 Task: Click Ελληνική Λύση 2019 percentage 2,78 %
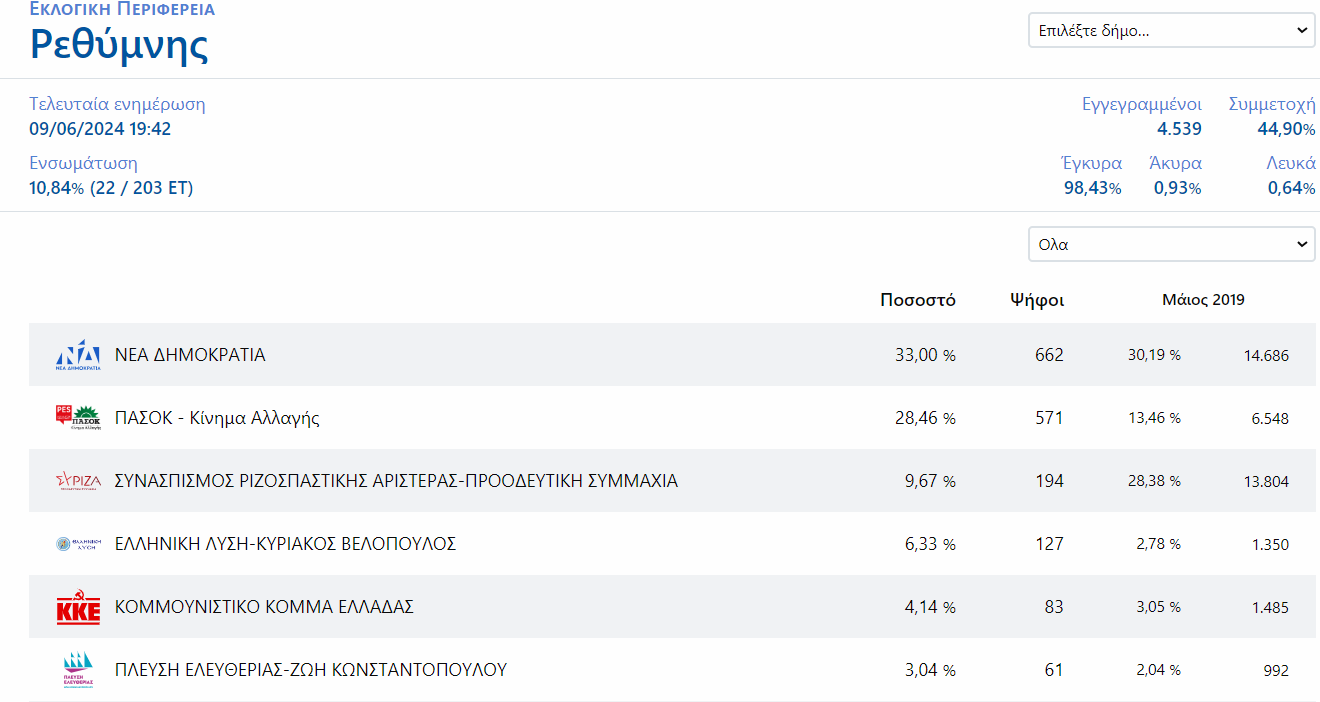[x=1158, y=544]
